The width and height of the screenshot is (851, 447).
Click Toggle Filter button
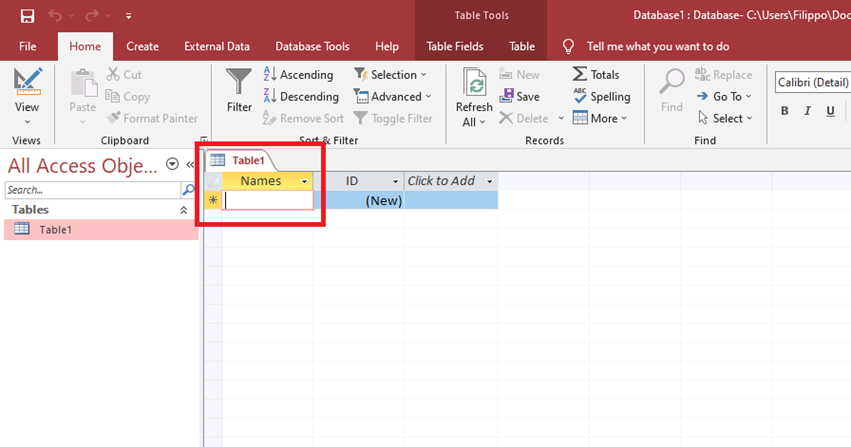click(x=392, y=118)
